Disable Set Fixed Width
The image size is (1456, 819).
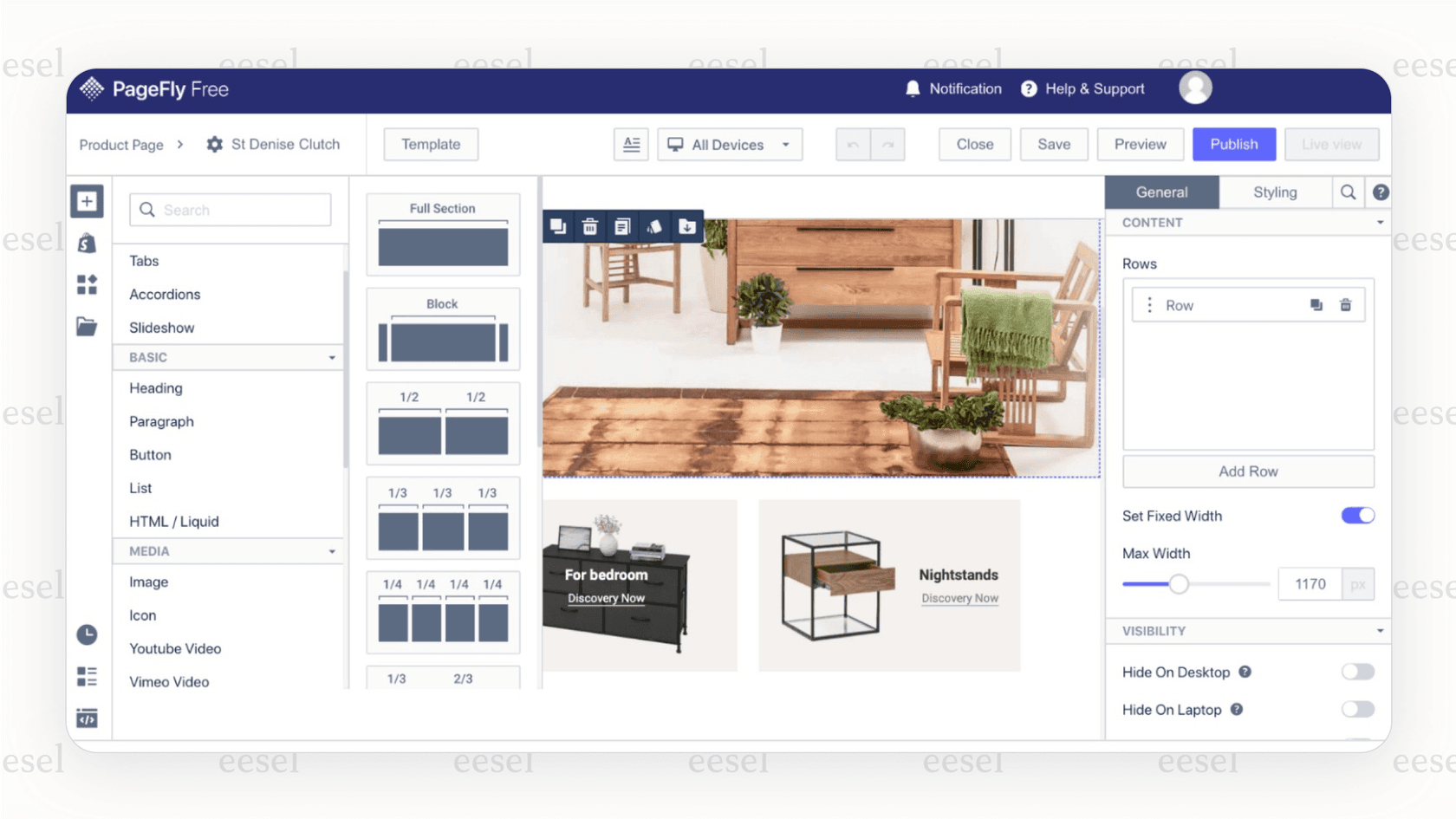coord(1357,515)
